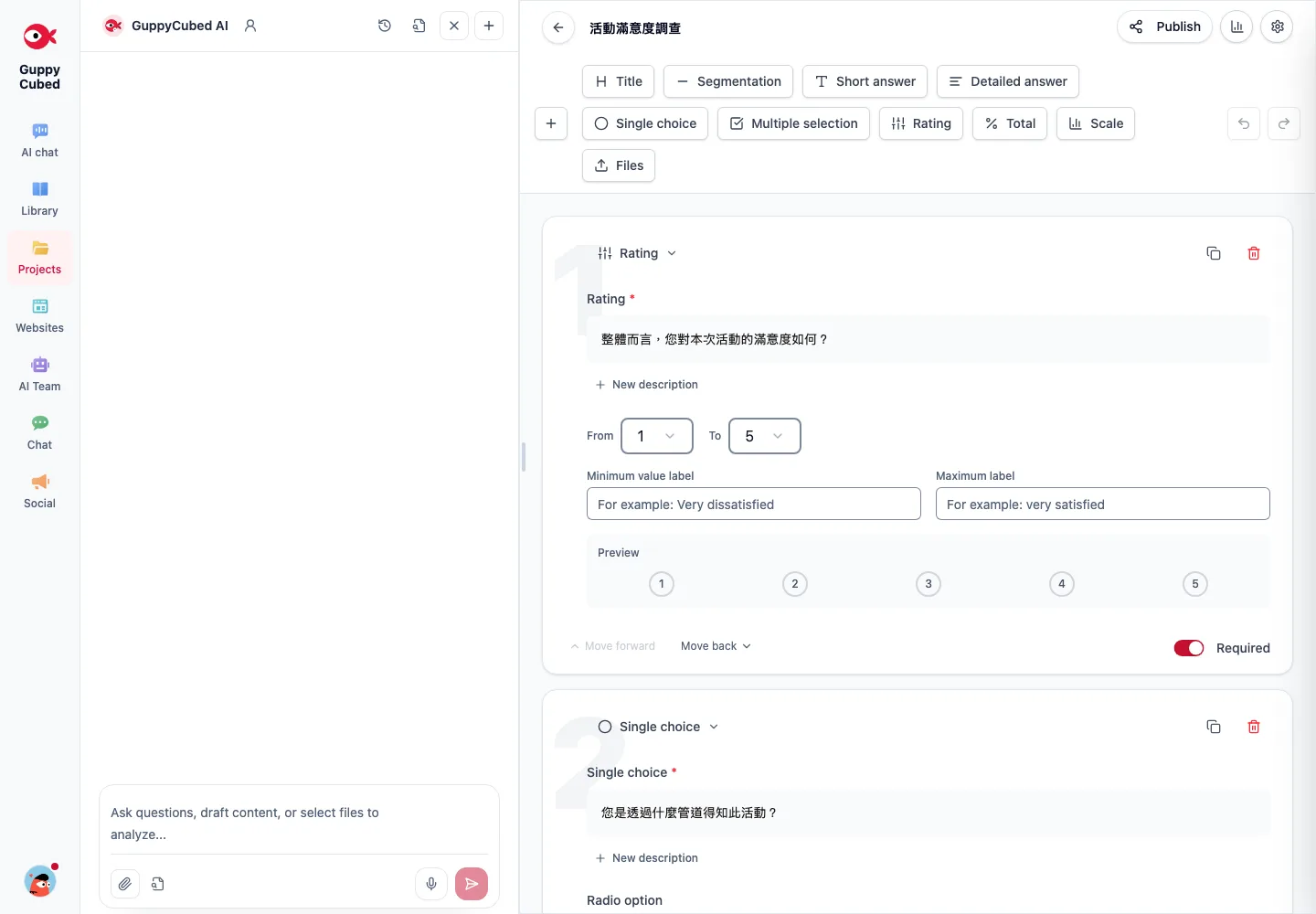Add a Short answer question

pyautogui.click(x=865, y=81)
